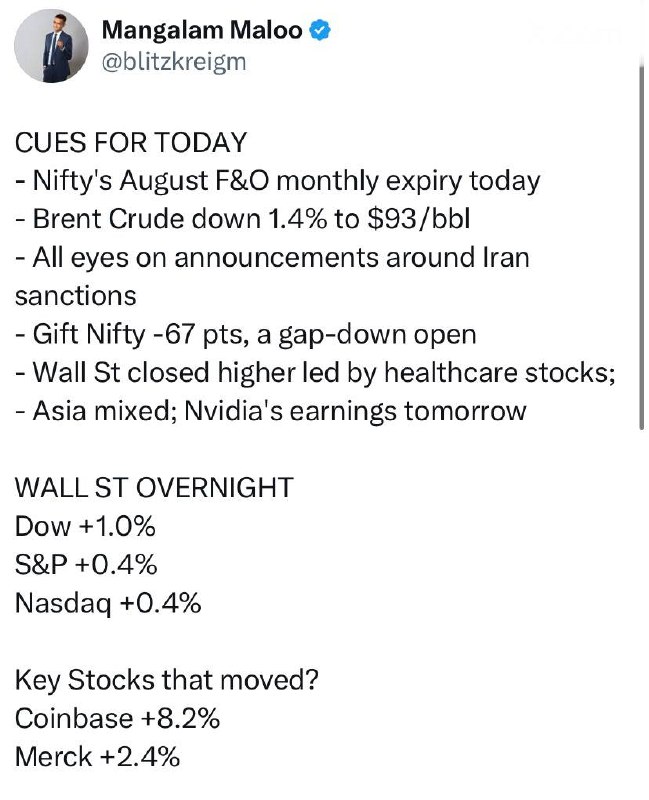Click the Nifty's August F&O expiry line

tap(278, 181)
